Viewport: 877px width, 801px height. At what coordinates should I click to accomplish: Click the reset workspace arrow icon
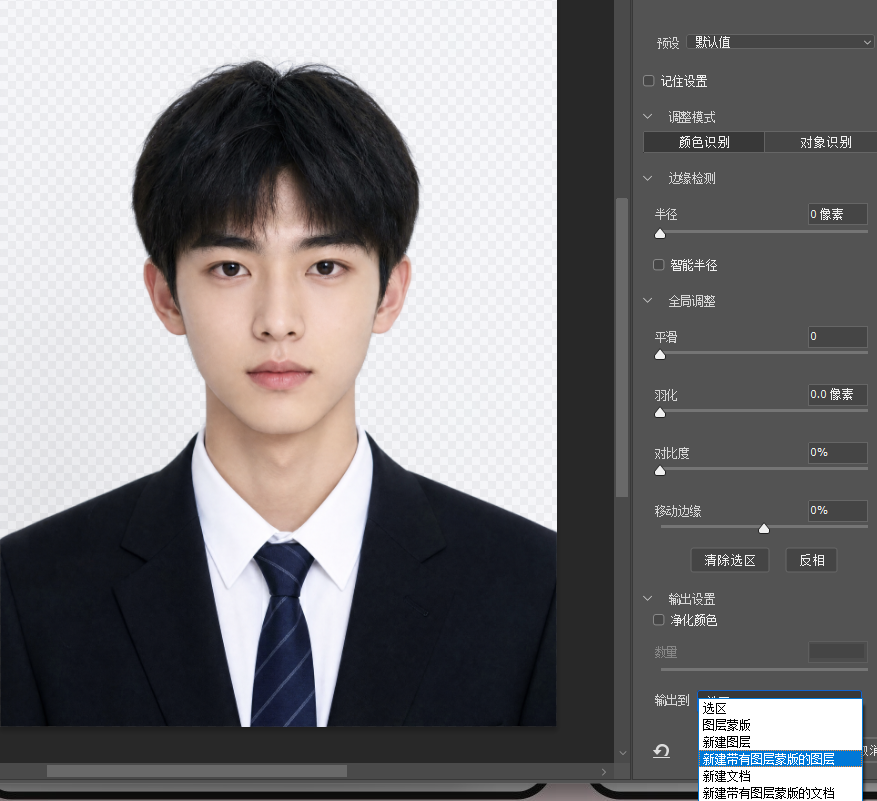click(661, 751)
